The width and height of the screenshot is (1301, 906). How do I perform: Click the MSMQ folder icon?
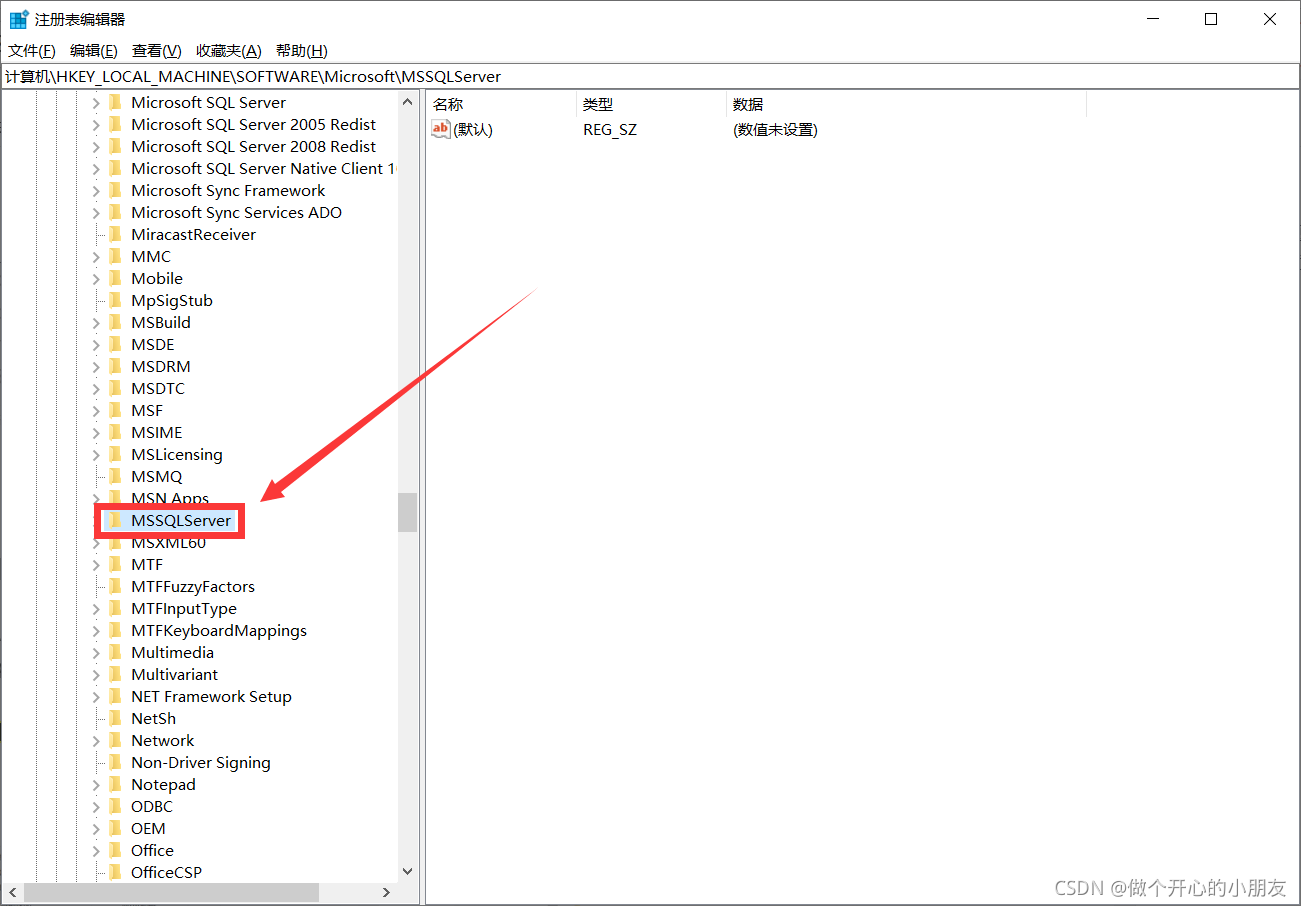[x=116, y=476]
